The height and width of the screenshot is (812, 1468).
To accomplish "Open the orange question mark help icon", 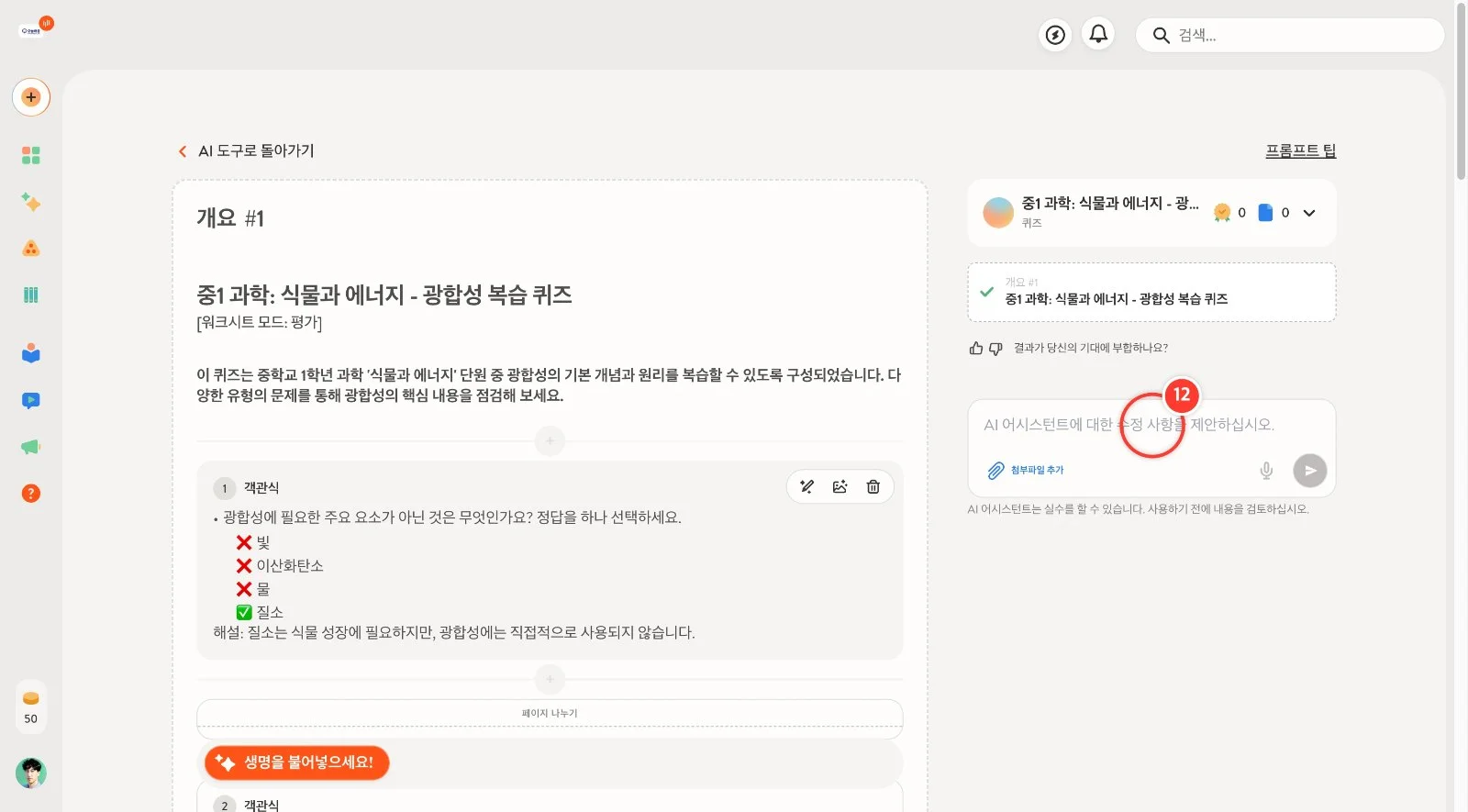I will (31, 494).
